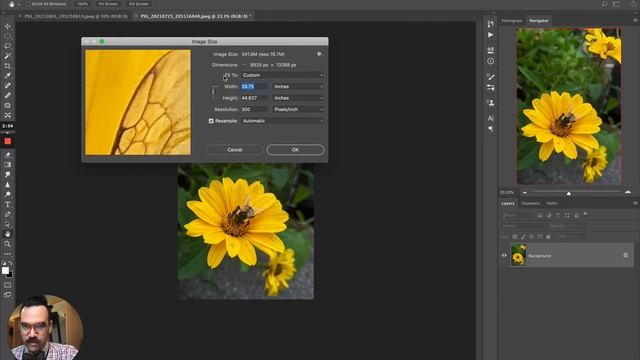This screenshot has height=360, width=640.
Task: Toggle Quick Mask mode icon
Action: [7, 285]
